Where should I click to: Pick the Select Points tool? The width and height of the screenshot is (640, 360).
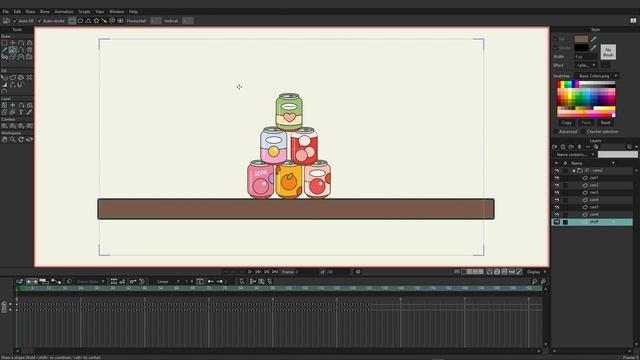(x=4, y=43)
